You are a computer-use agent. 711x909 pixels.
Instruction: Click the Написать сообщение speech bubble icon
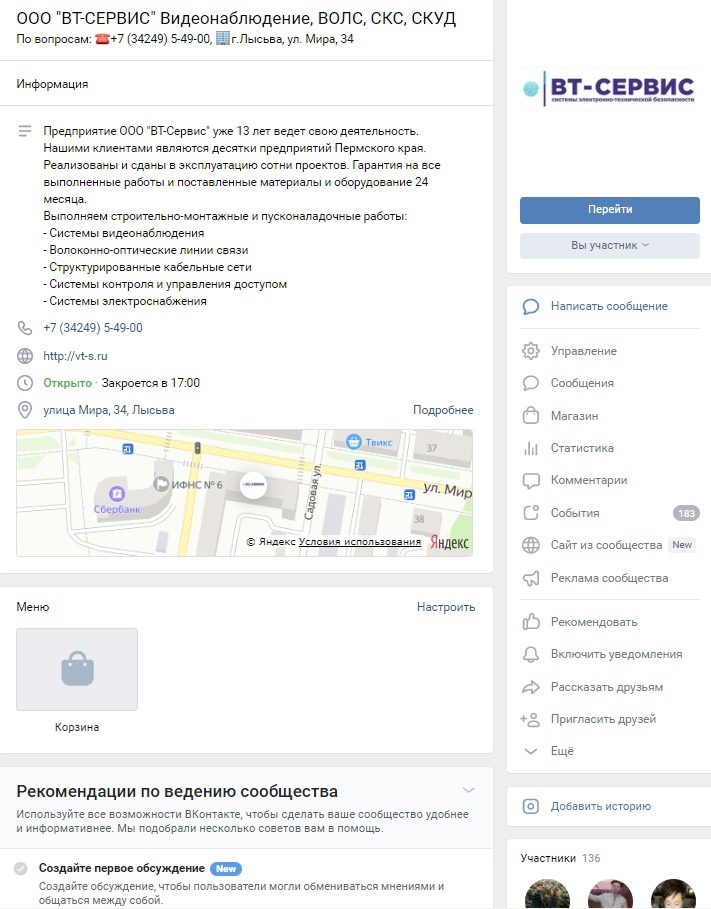point(531,306)
